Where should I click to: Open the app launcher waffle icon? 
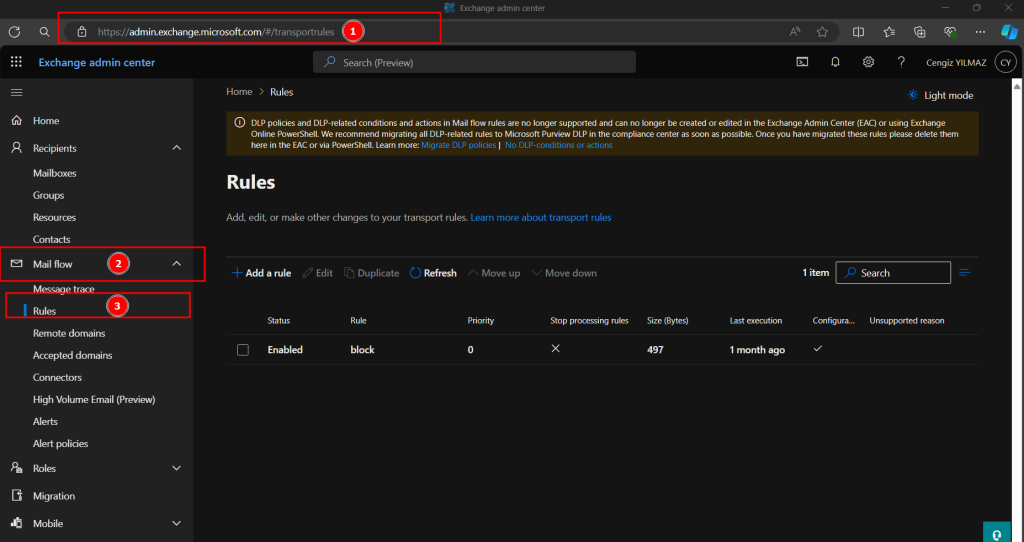(x=16, y=62)
